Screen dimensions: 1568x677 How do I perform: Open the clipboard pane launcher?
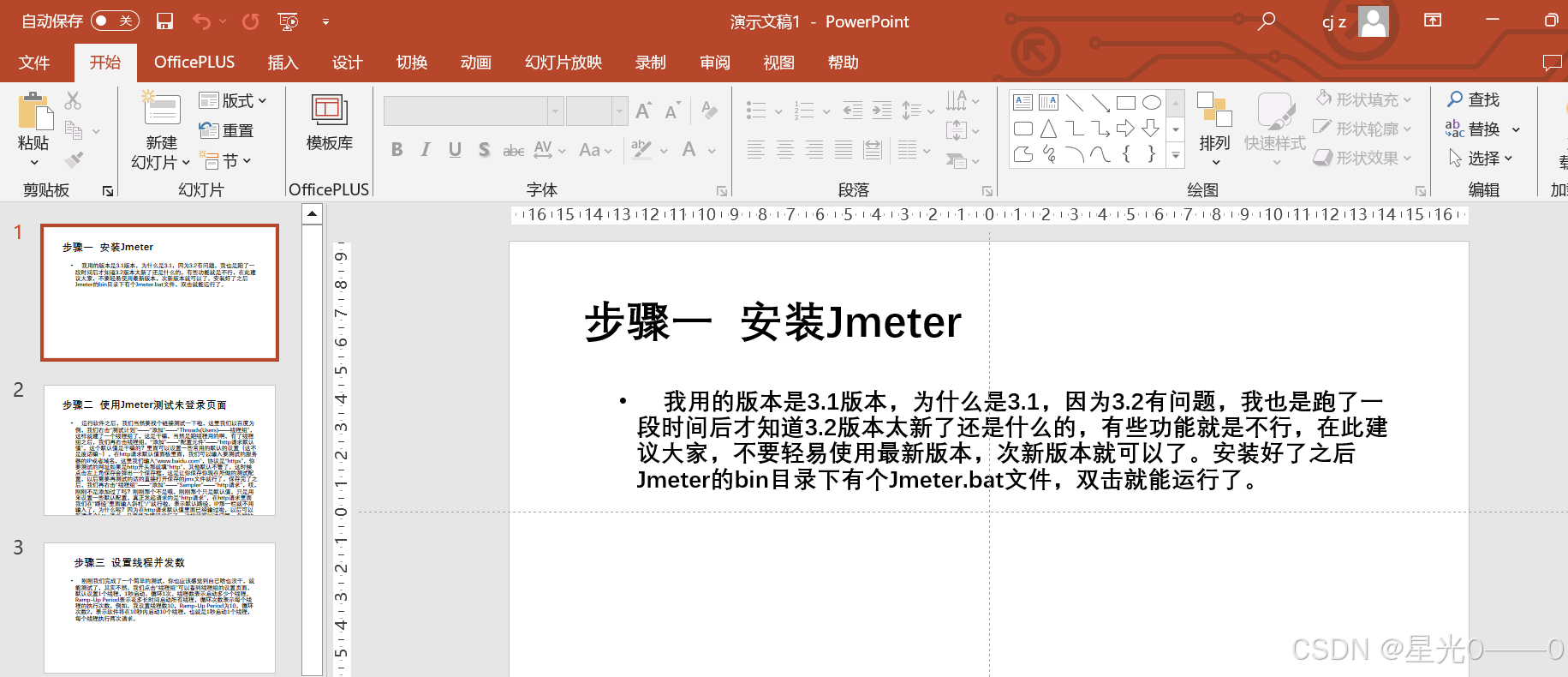point(108,191)
